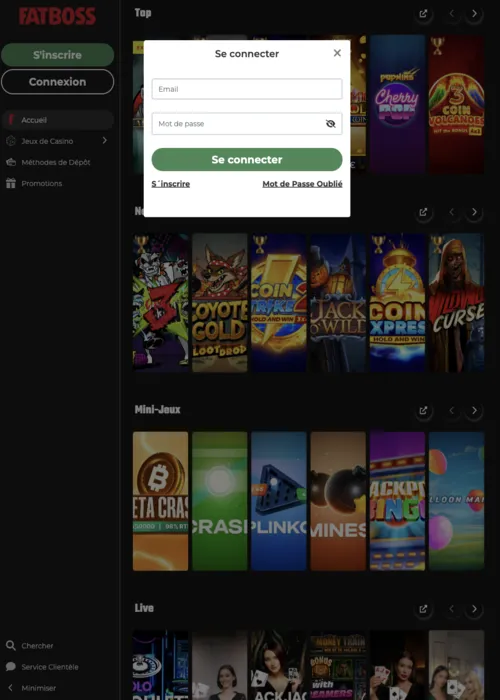The image size is (500, 700).
Task: Click the Chercher magnifier icon
Action: tap(11, 646)
